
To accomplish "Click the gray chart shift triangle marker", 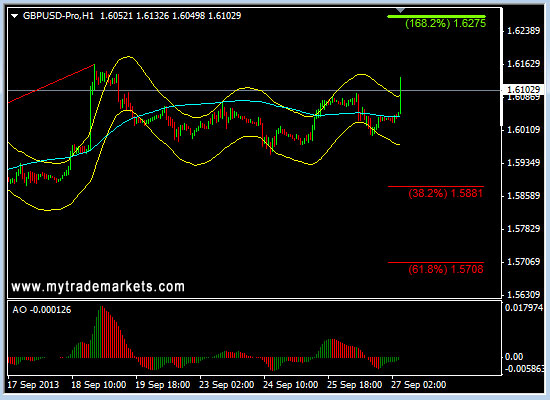I will click(x=400, y=11).
